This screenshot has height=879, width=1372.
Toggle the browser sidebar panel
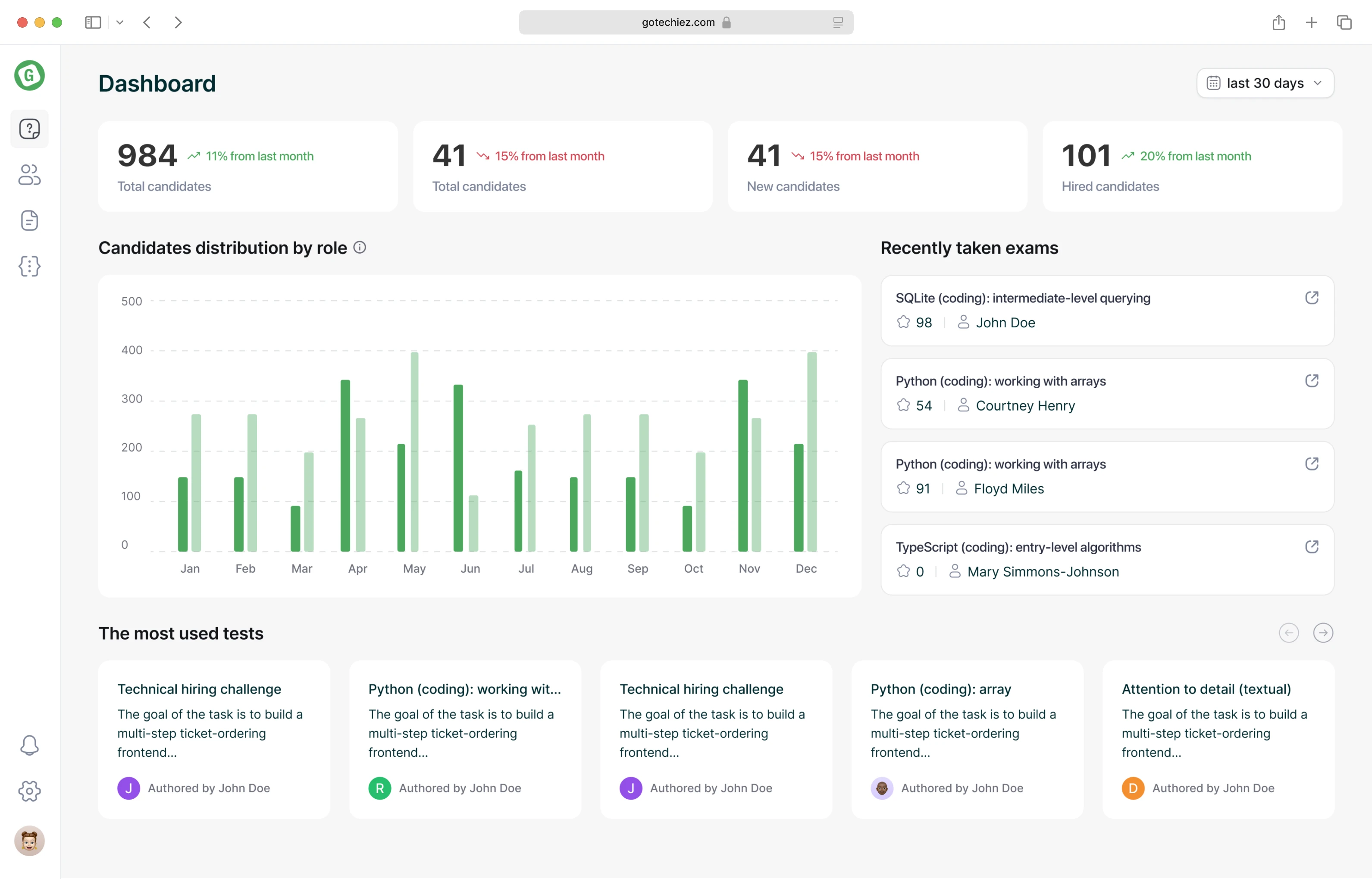pos(93,22)
